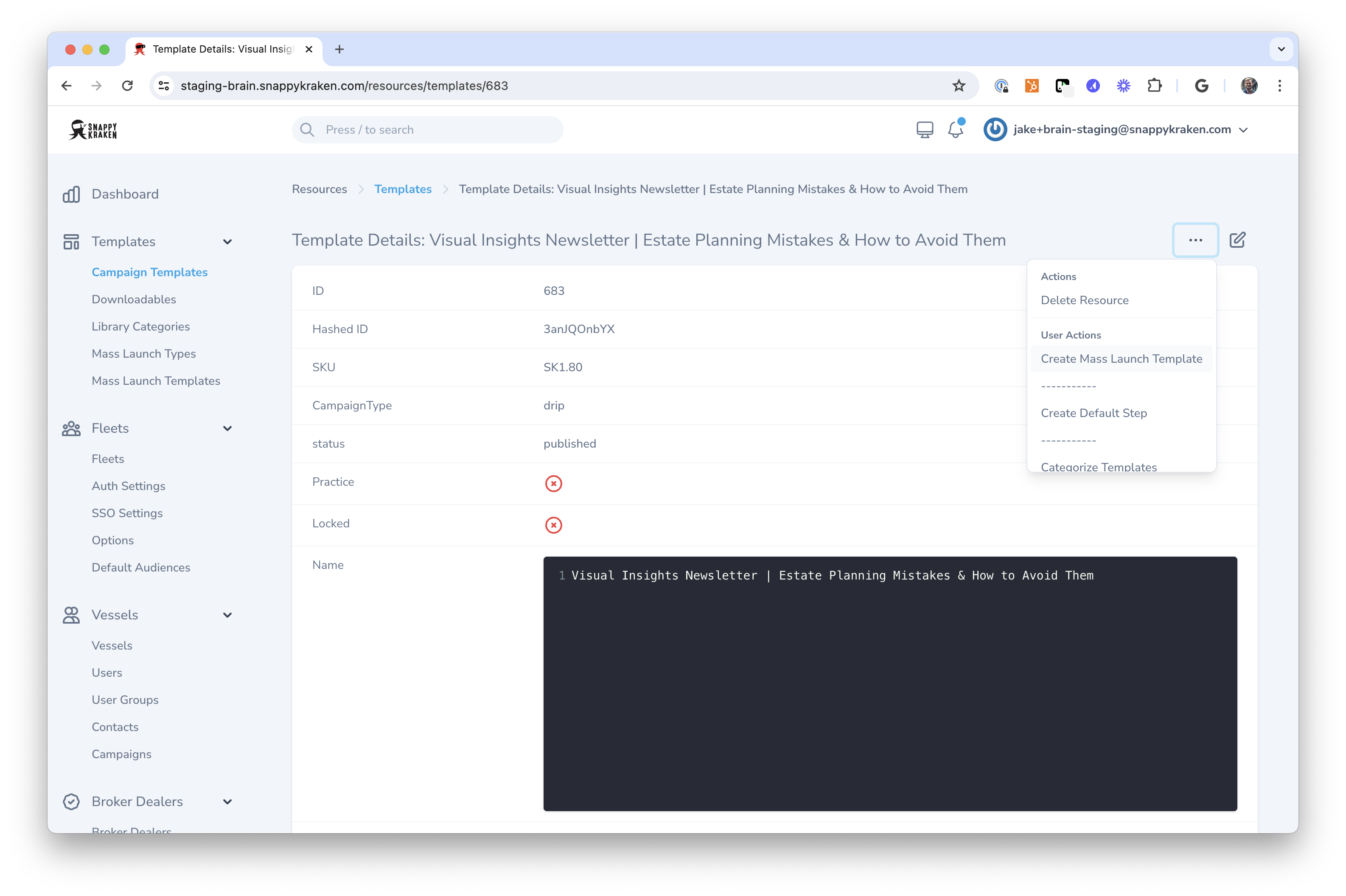Click the Press / to search field
Screen dimensions: 1346x896
(427, 130)
